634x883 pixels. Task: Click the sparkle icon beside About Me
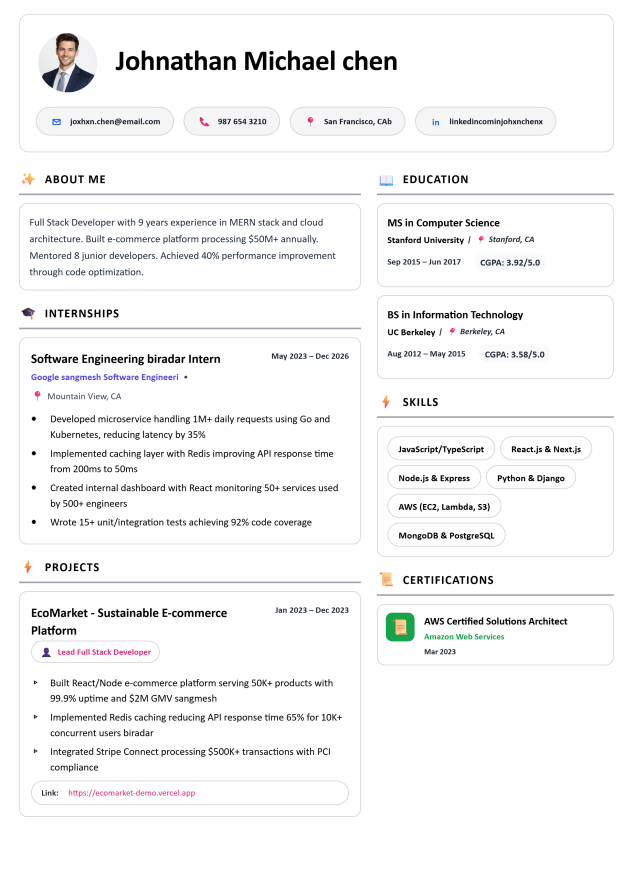28,179
